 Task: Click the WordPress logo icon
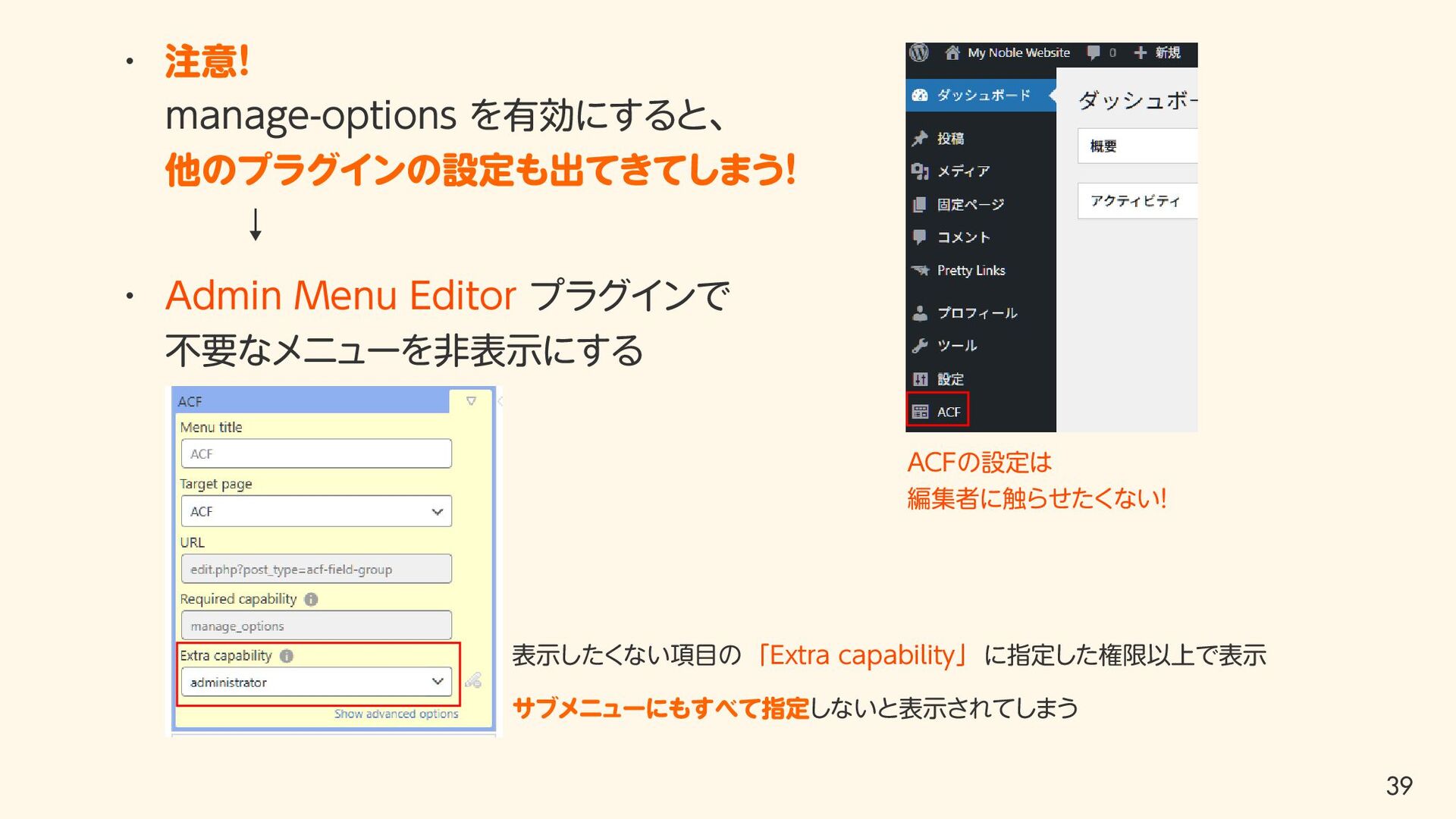click(x=919, y=52)
